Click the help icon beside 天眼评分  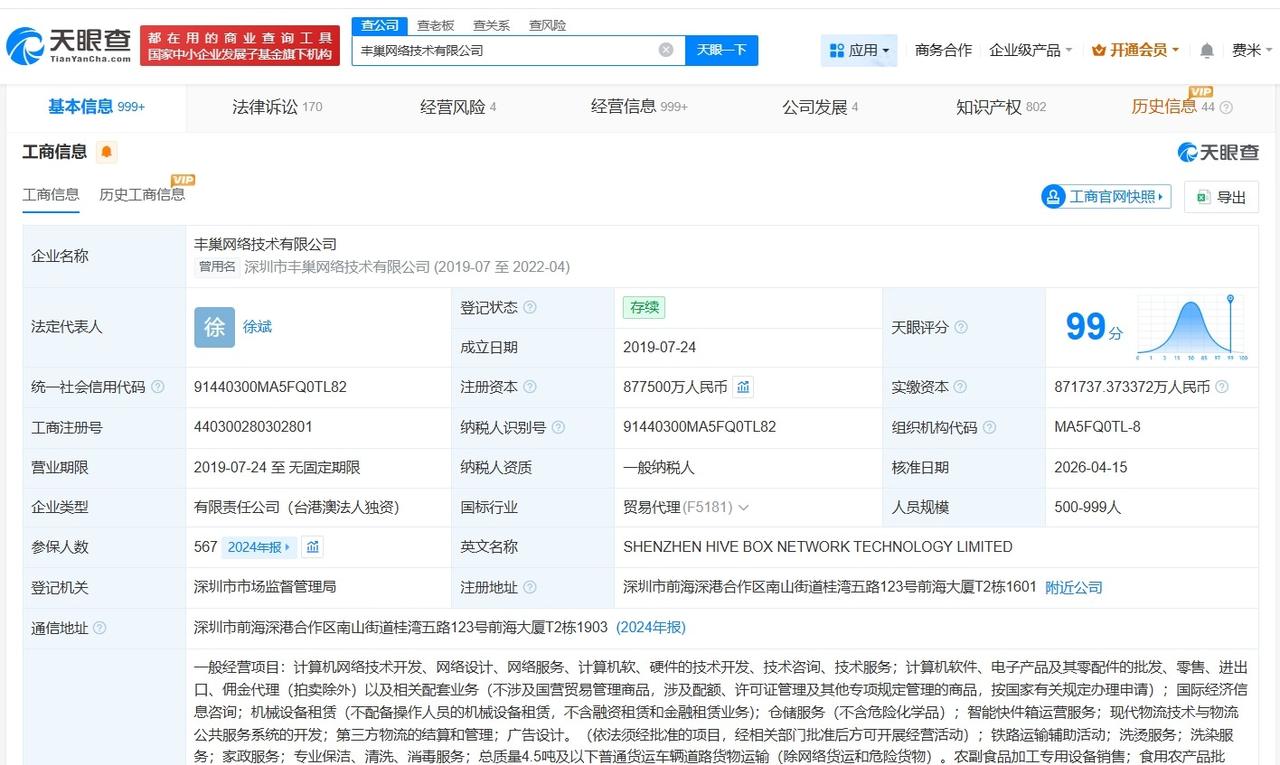pos(961,327)
